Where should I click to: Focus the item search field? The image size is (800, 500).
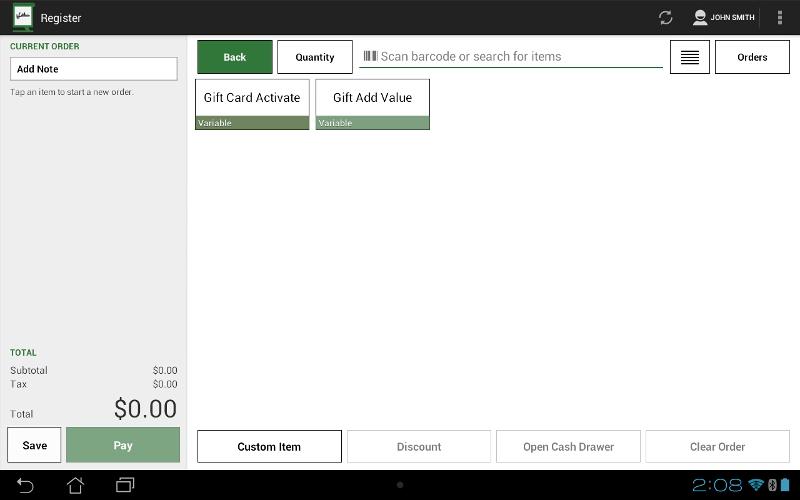[x=515, y=57]
